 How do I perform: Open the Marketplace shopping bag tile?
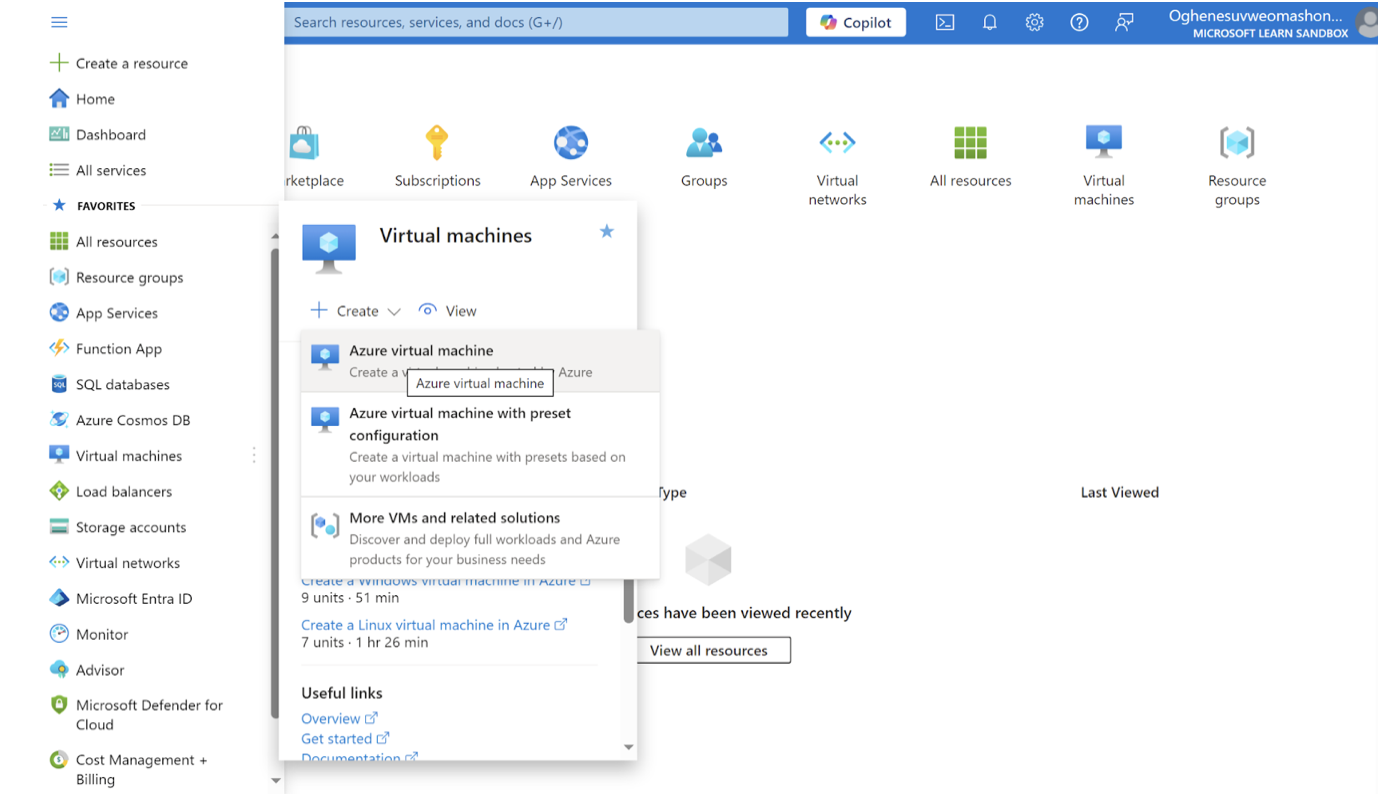pos(304,143)
